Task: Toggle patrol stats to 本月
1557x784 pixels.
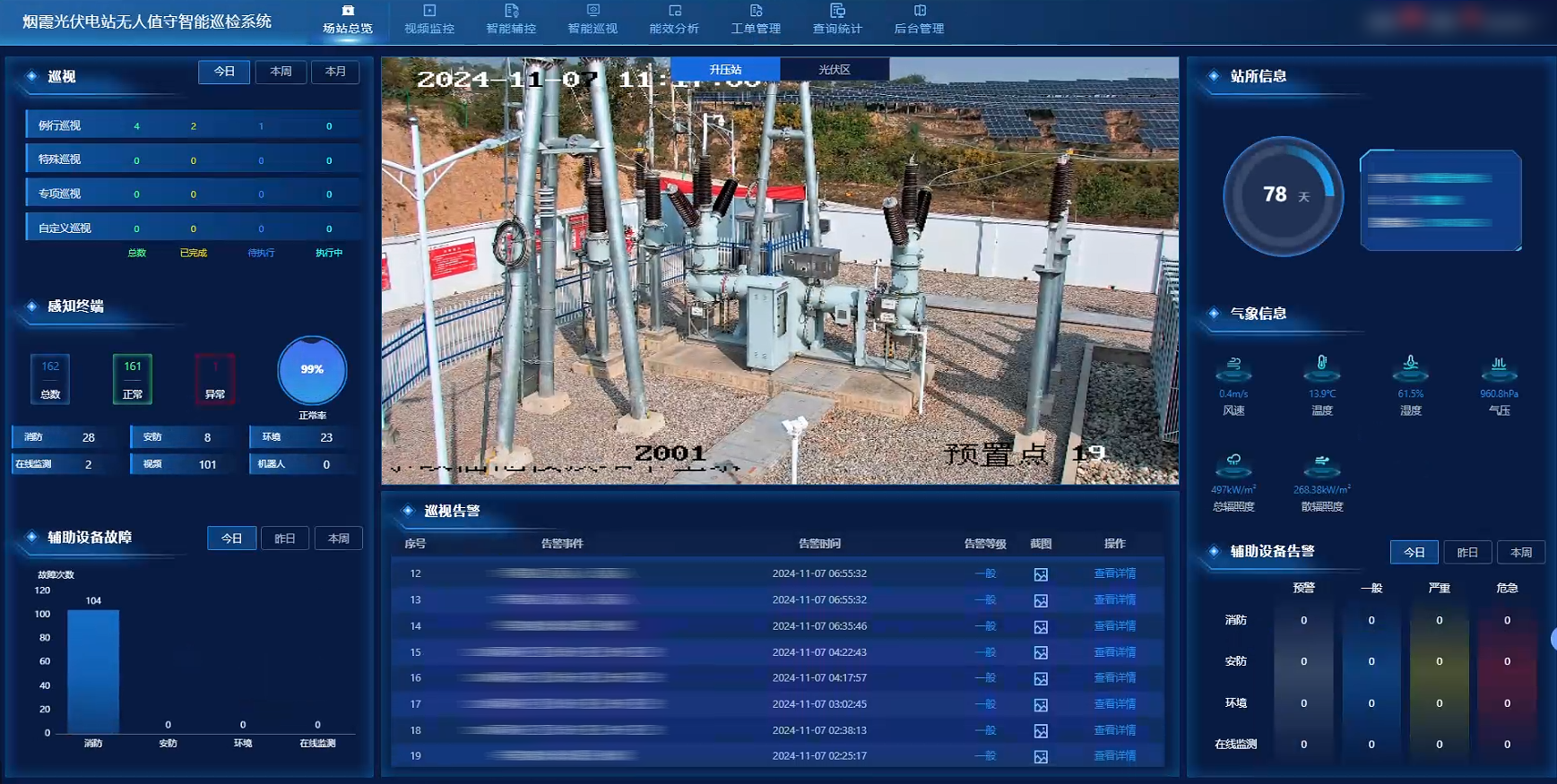Action: tap(335, 72)
